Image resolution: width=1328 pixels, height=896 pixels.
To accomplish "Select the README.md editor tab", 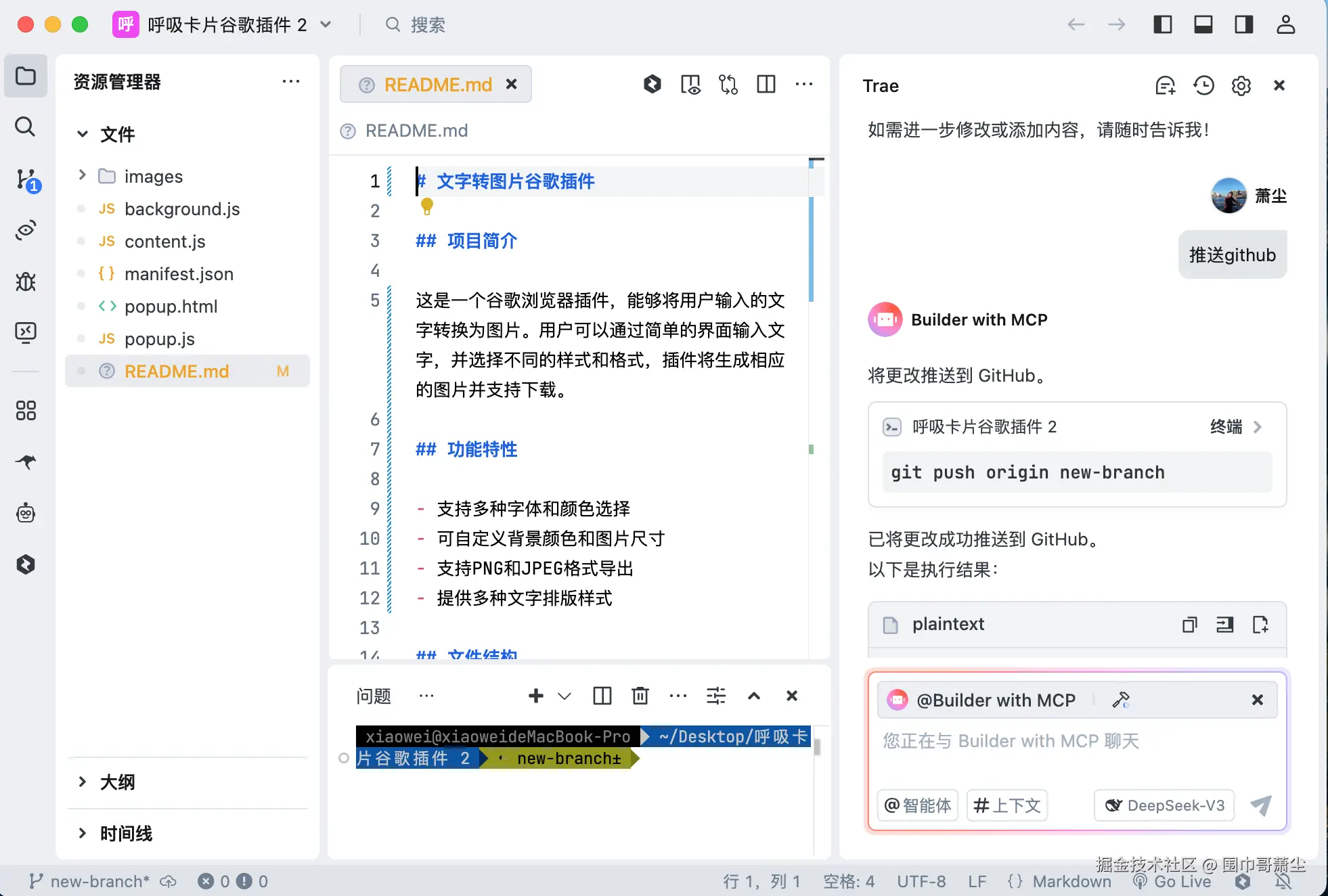I will (x=437, y=84).
